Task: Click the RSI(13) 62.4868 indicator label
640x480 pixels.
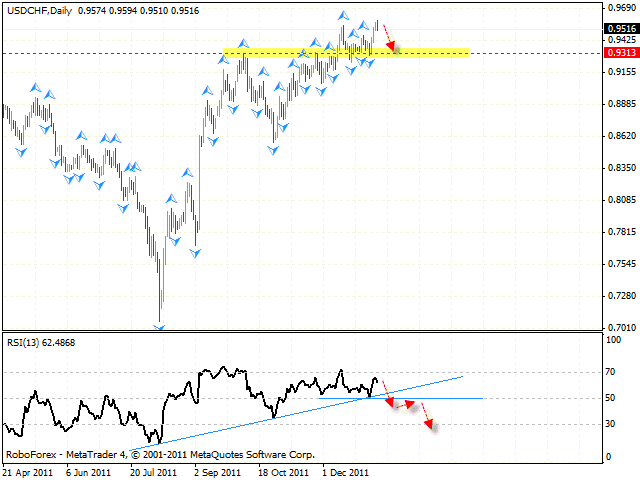Action: [41, 342]
